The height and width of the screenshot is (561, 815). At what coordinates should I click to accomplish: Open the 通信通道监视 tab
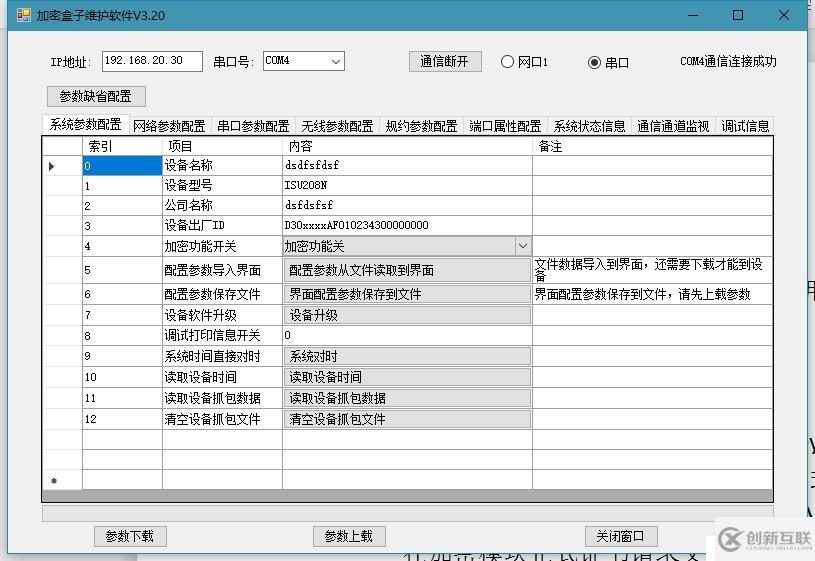(674, 126)
